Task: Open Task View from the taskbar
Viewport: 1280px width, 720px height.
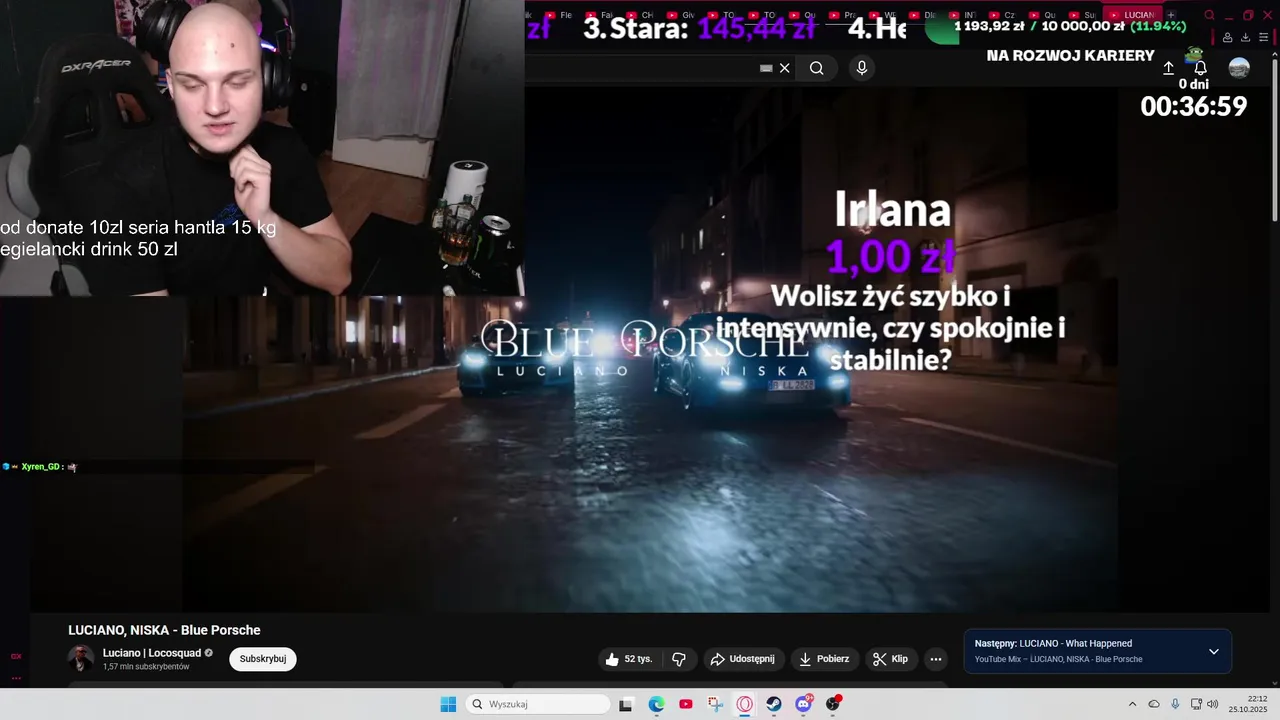Action: [x=626, y=704]
